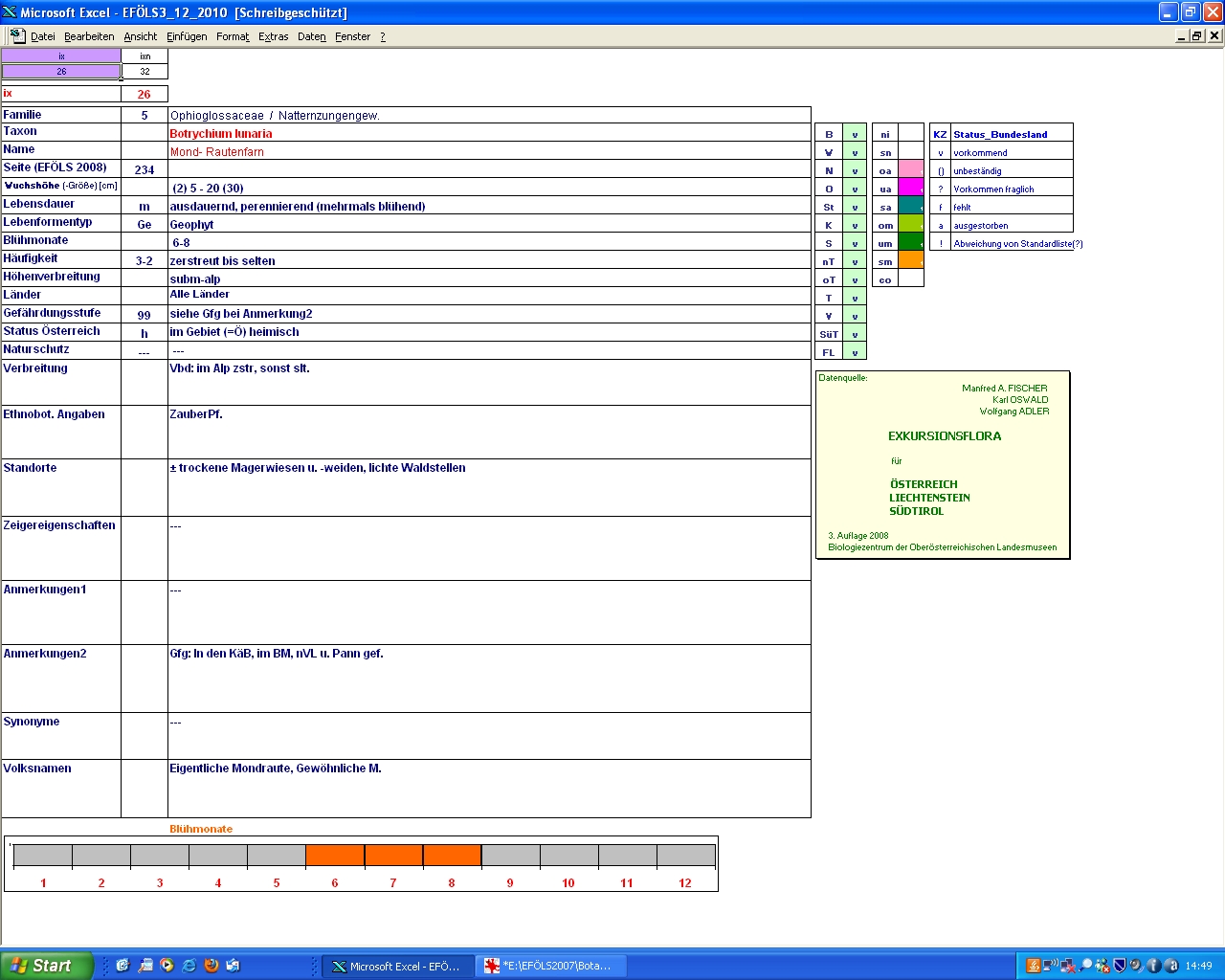Select the page number cell 234
This screenshot has height=980, width=1225.
pos(145,169)
